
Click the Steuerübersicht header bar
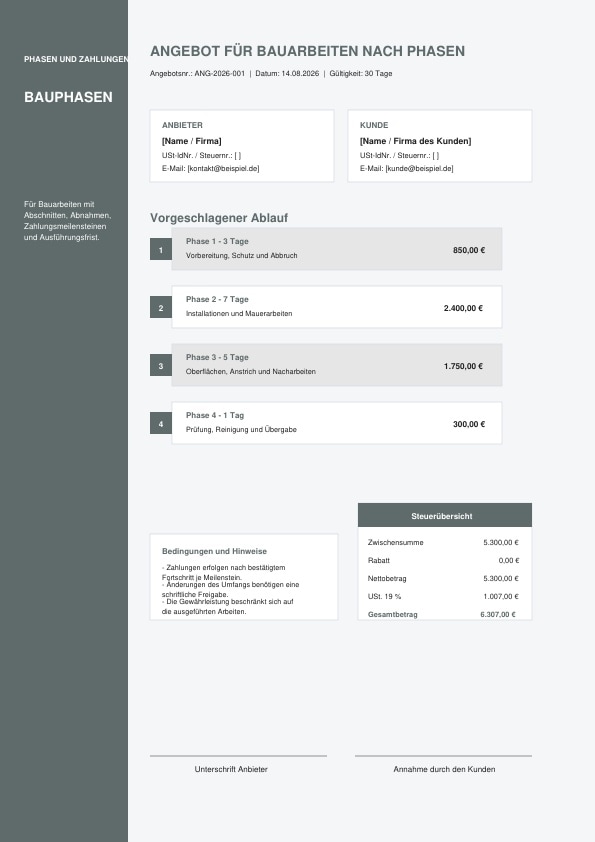pos(445,516)
